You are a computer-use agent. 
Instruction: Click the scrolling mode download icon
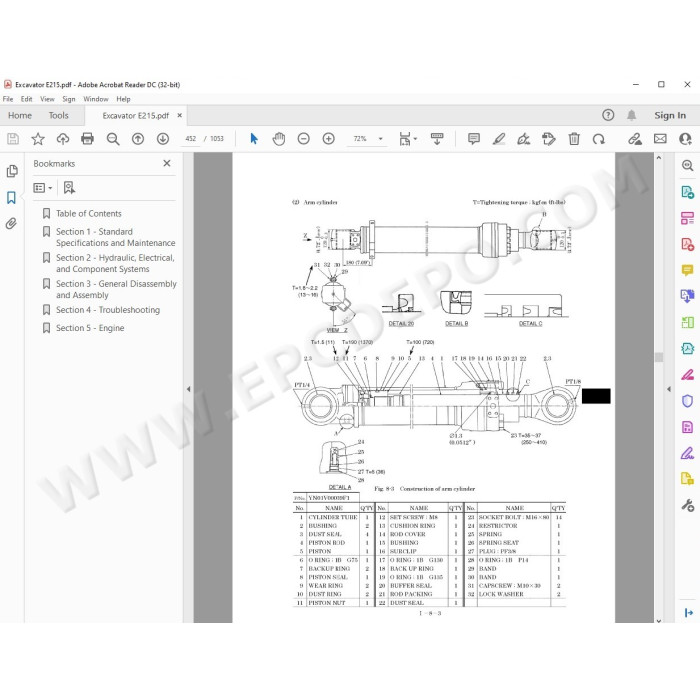click(437, 139)
